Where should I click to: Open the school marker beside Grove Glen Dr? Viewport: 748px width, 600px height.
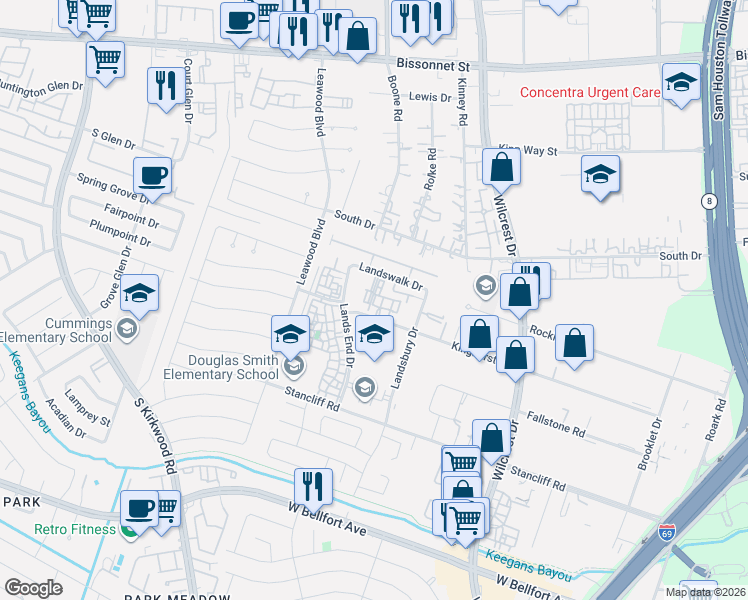point(139,293)
